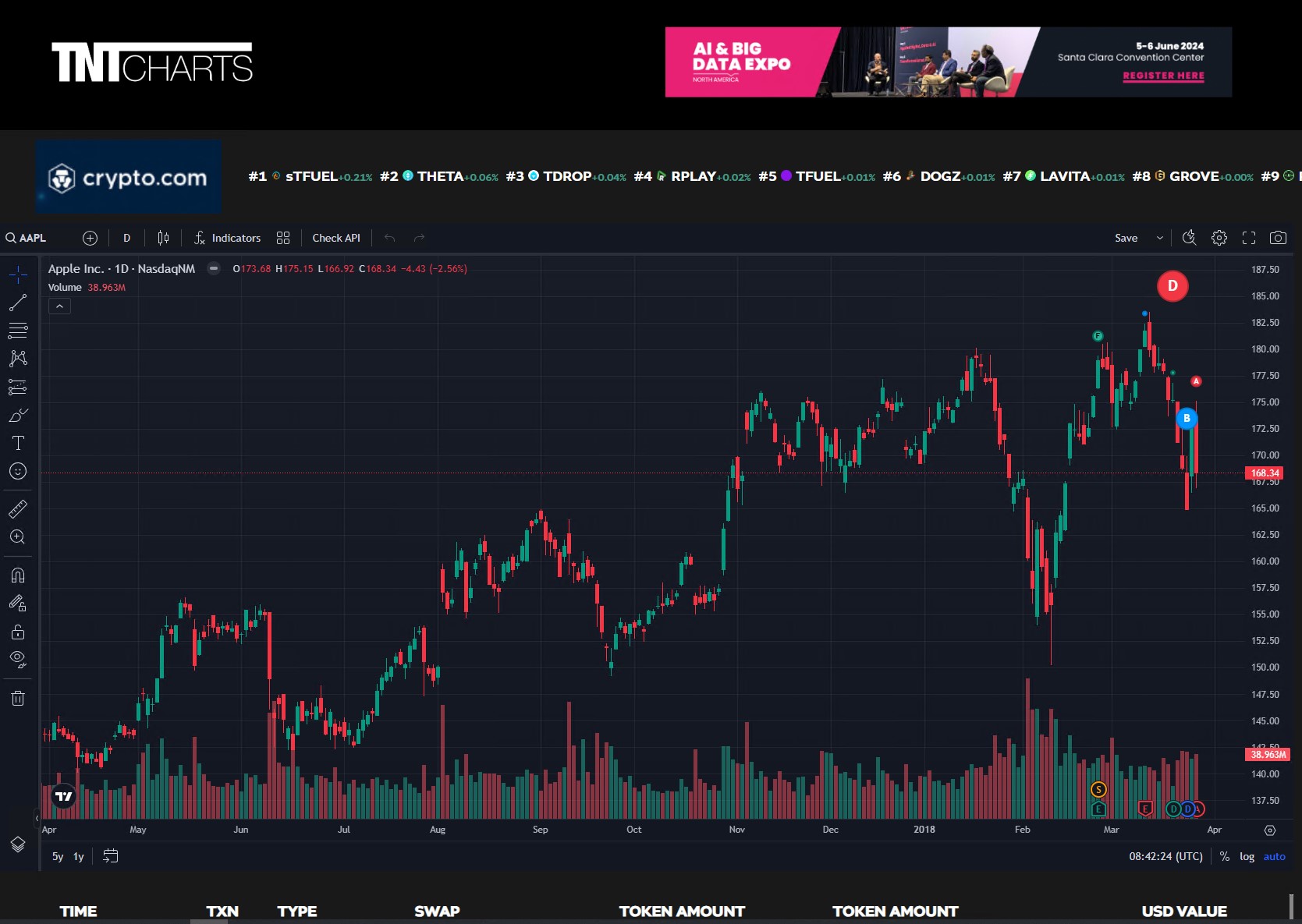The image size is (1302, 924).
Task: Select the brush drawing tool
Action: click(x=18, y=415)
